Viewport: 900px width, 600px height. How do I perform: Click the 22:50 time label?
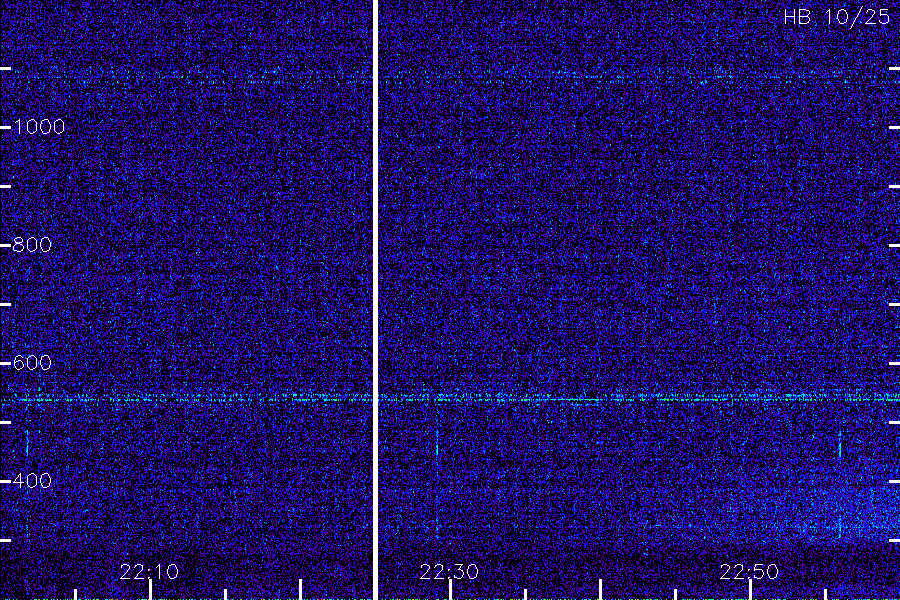coord(749,572)
